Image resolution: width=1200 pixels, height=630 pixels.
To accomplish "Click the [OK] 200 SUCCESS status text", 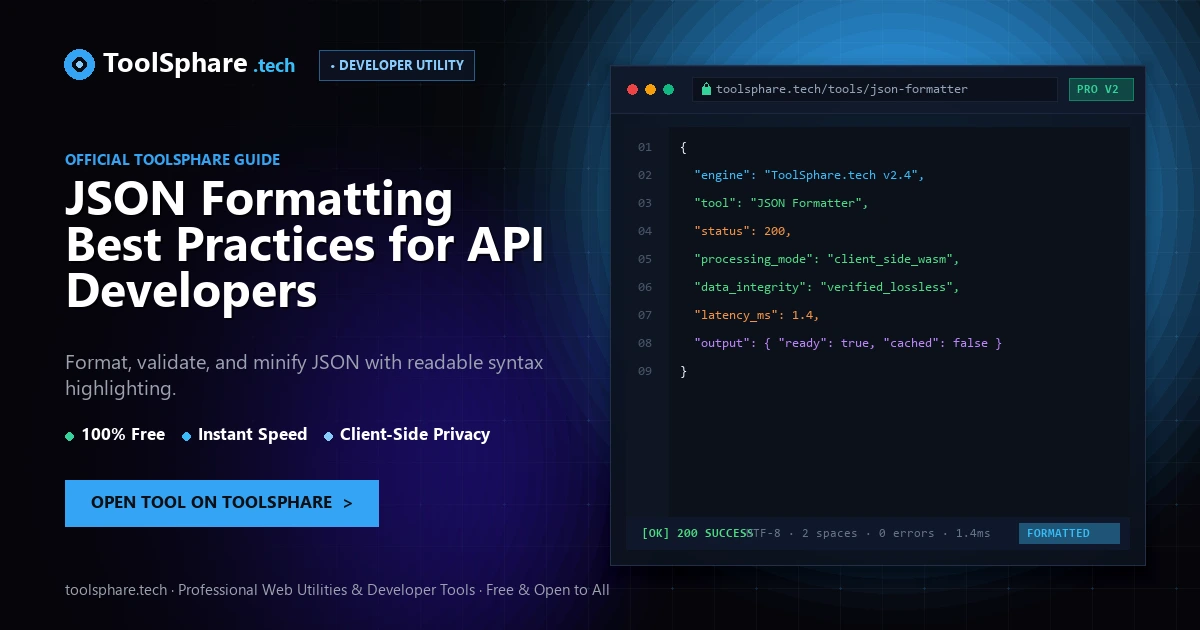I will click(697, 533).
